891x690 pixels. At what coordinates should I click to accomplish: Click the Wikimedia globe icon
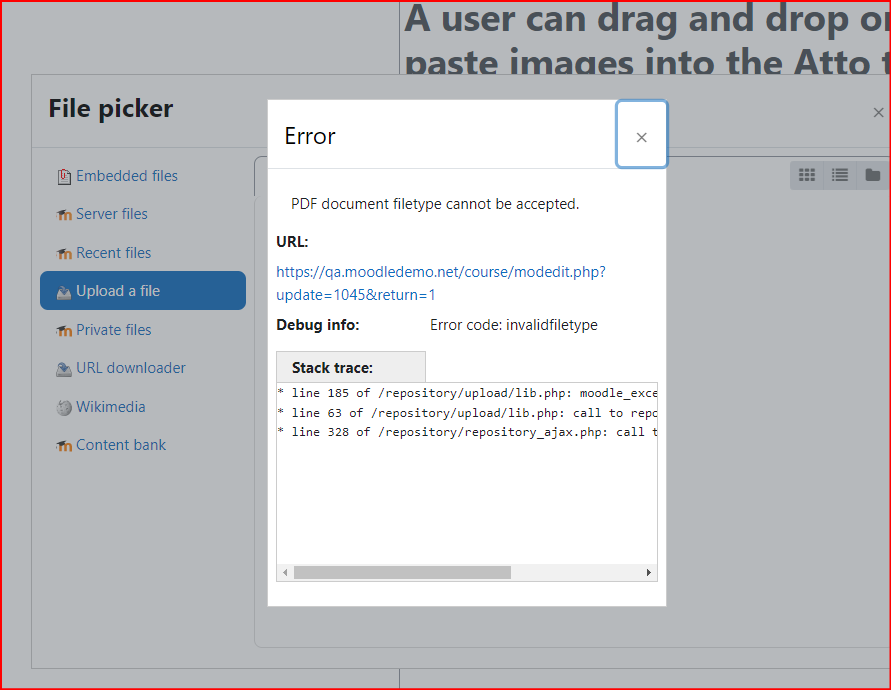(64, 408)
